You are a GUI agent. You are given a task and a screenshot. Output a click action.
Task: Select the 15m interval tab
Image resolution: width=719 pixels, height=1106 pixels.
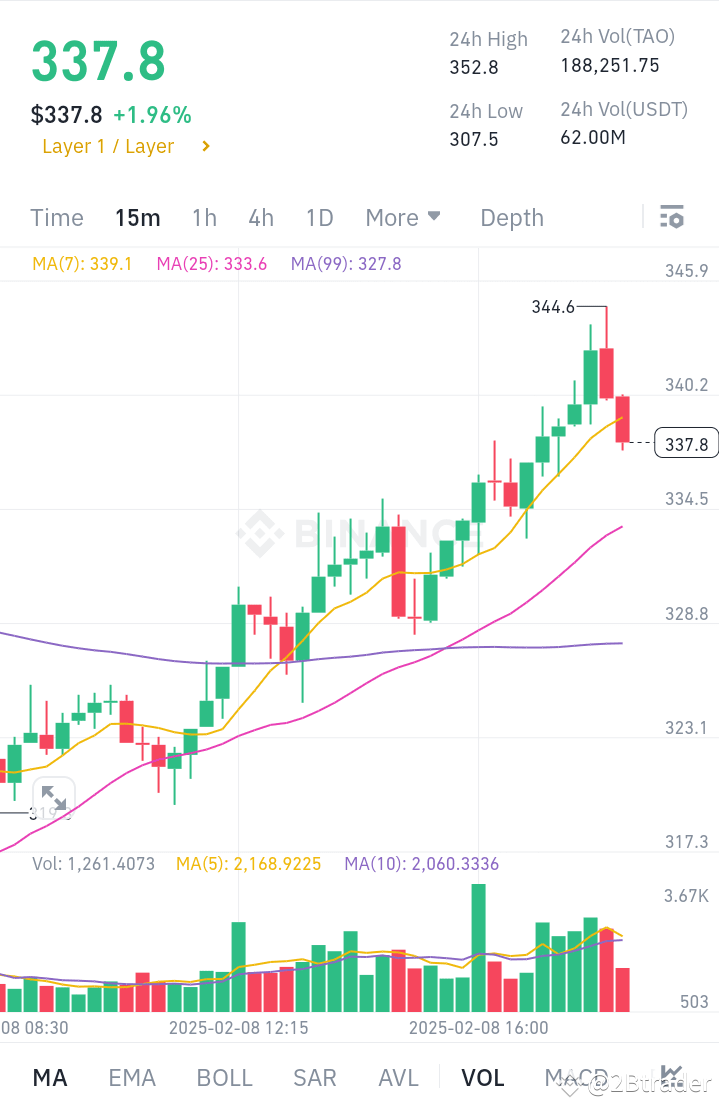(138, 217)
